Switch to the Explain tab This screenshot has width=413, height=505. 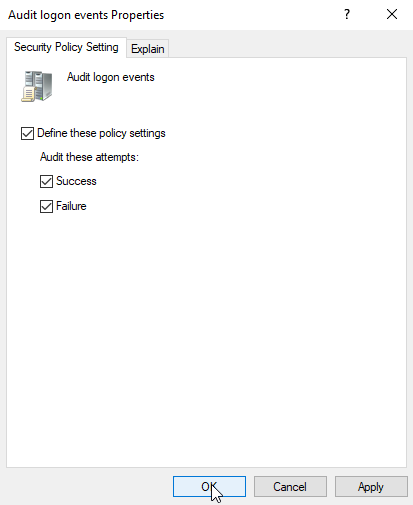pyautogui.click(x=147, y=49)
